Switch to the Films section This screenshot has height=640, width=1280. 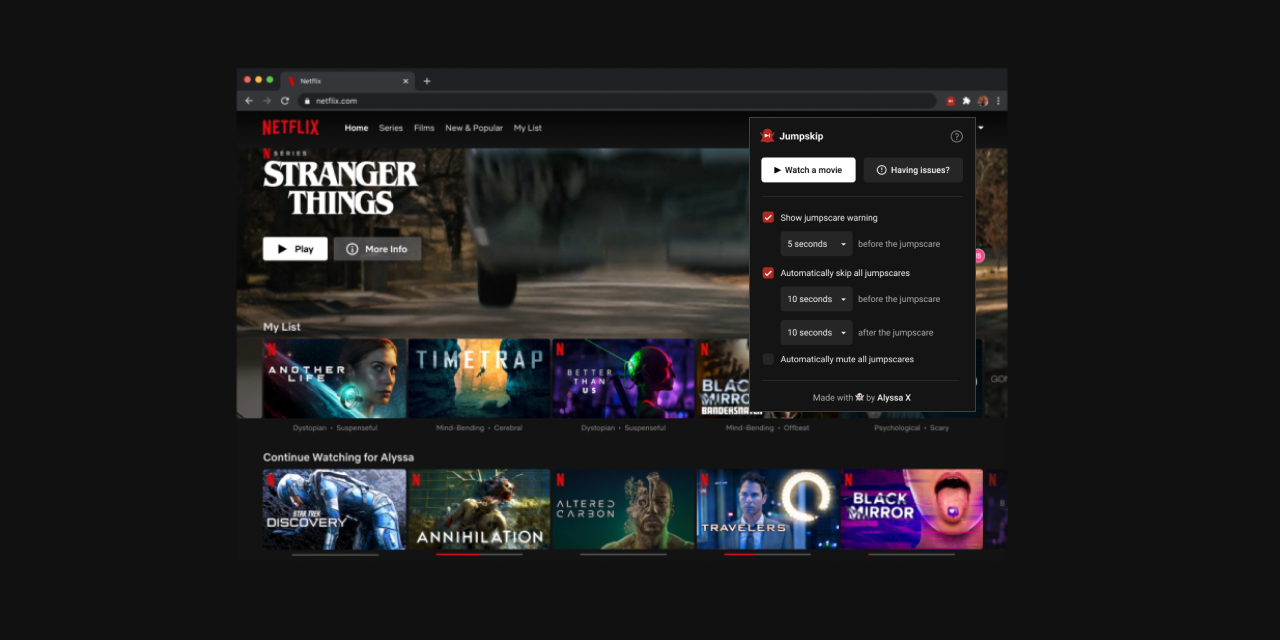pos(424,128)
